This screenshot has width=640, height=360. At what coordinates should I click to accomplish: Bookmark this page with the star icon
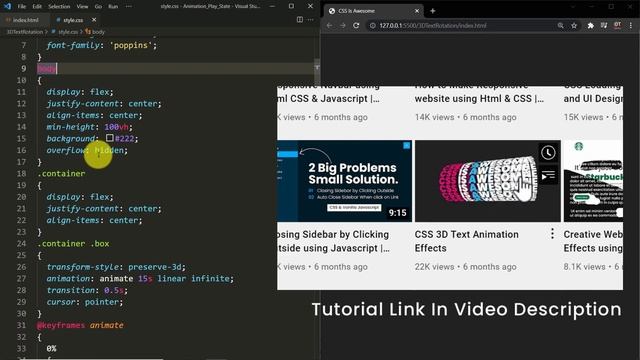pyautogui.click(x=574, y=25)
